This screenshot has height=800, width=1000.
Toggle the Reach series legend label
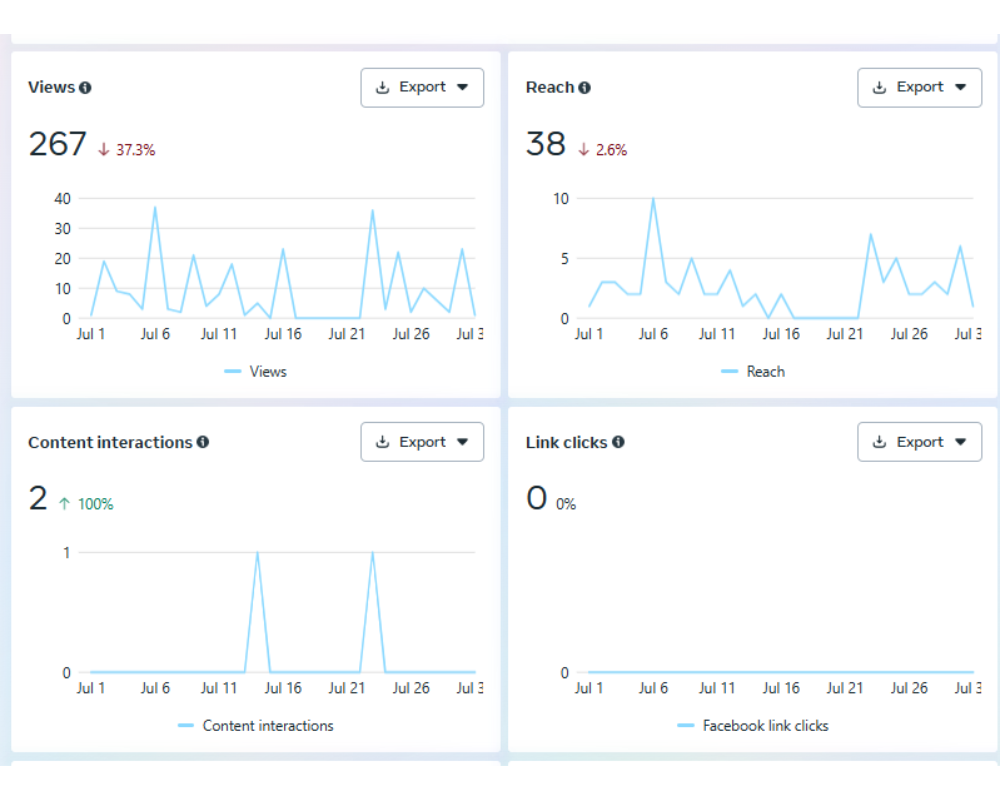[765, 372]
